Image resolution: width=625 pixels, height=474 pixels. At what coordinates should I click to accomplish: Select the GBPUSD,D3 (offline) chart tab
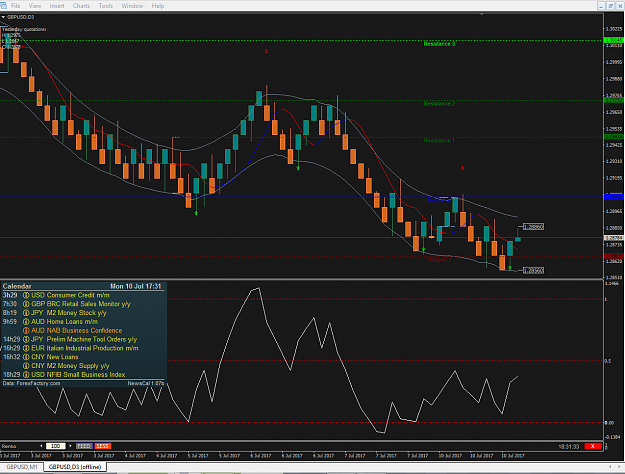[75, 467]
